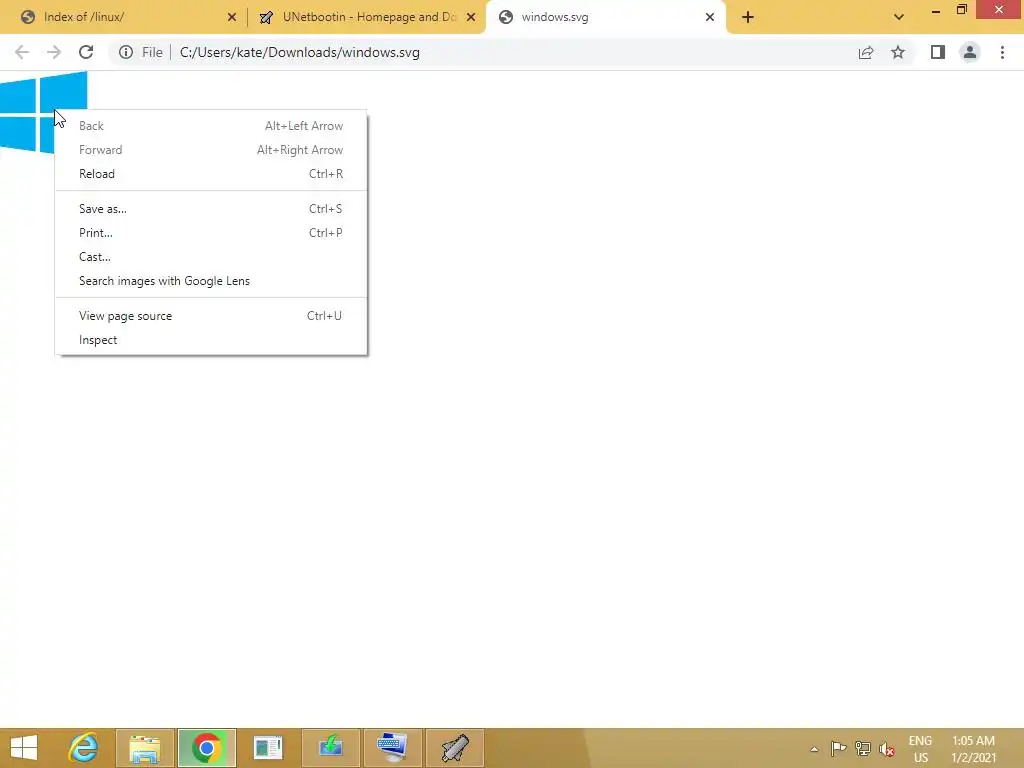The height and width of the screenshot is (768, 1024).
Task: Switch input language ENG US
Action: point(920,749)
